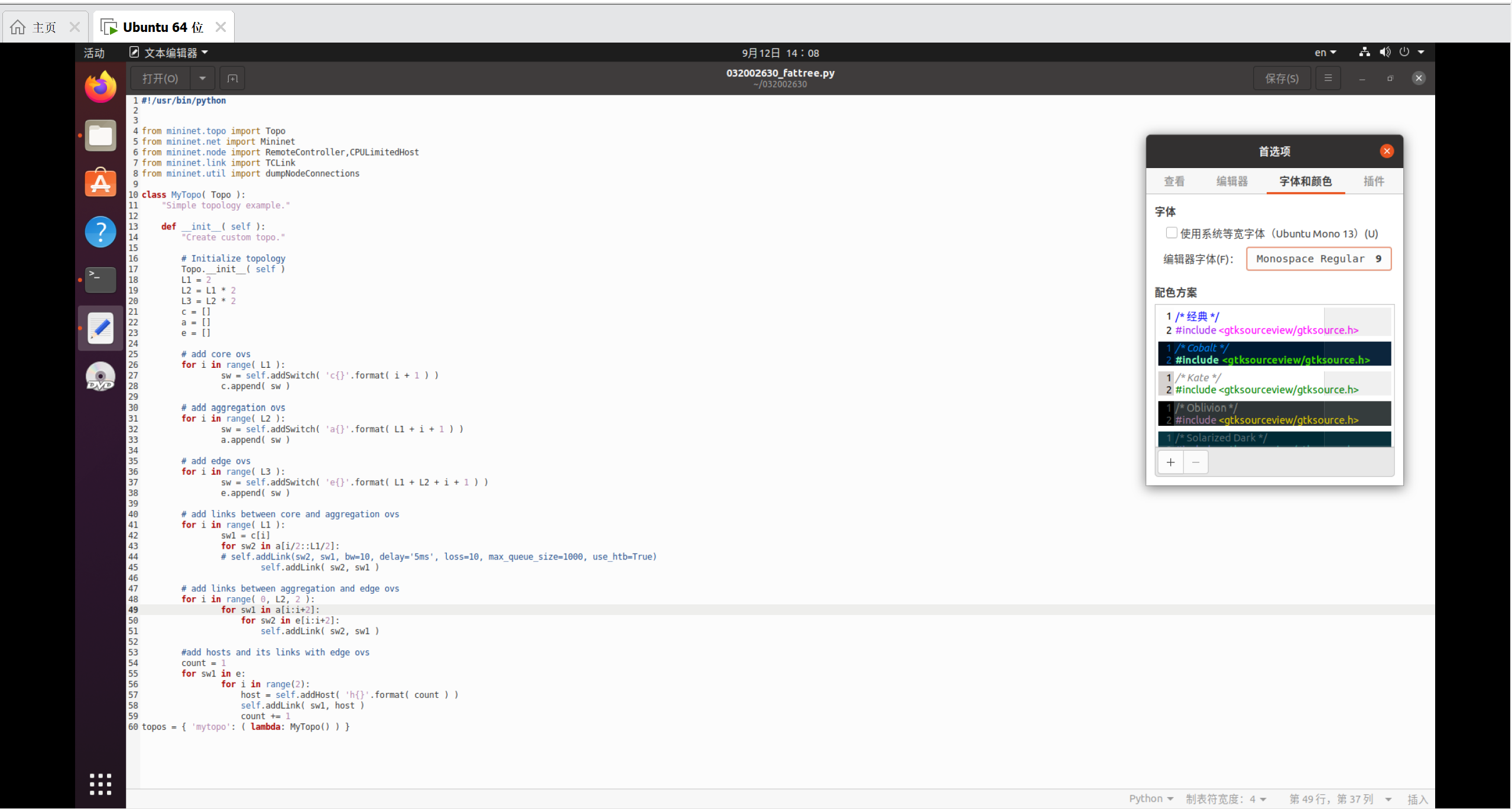Click the new document icon in header
Image resolution: width=1512 pixels, height=809 pixels.
(x=232, y=78)
